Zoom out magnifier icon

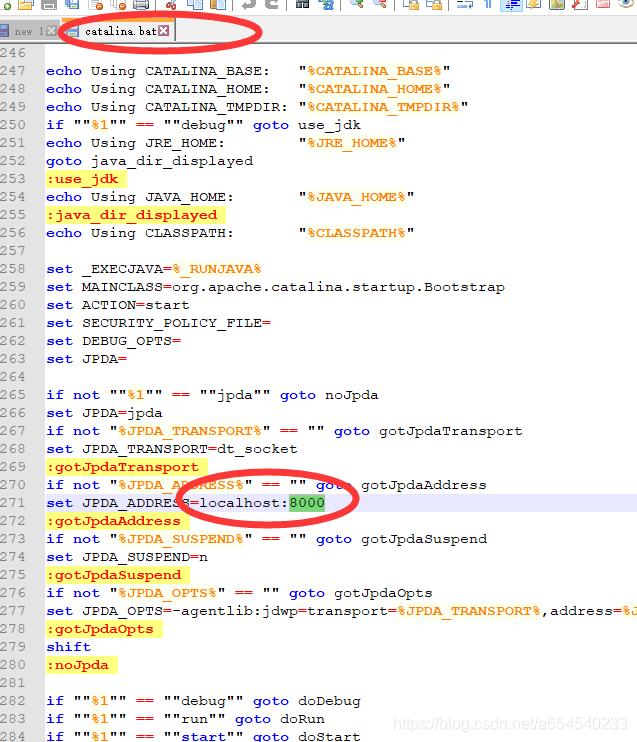(380, 5)
